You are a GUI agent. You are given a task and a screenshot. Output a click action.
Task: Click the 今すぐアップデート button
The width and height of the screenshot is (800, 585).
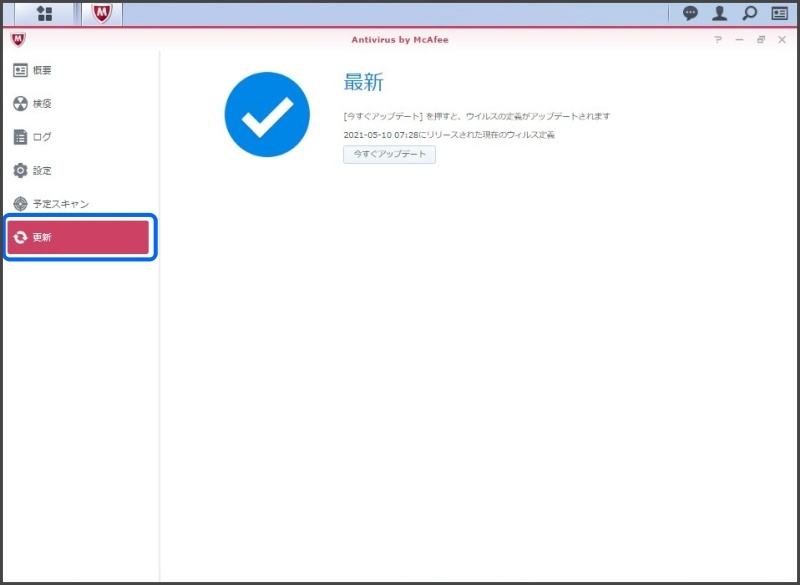point(389,154)
